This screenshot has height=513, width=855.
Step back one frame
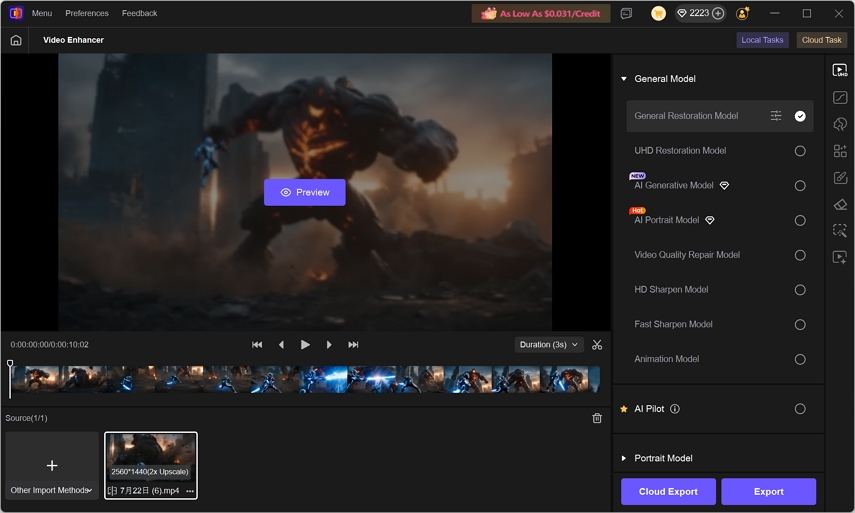coord(281,345)
